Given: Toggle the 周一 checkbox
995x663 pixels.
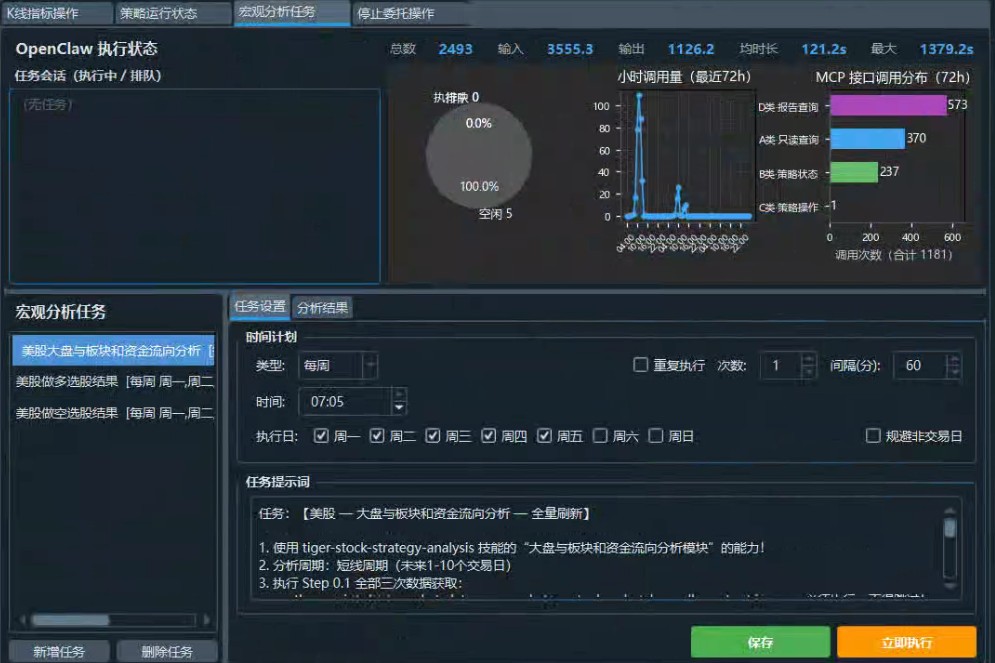Looking at the screenshot, I should click(321, 436).
